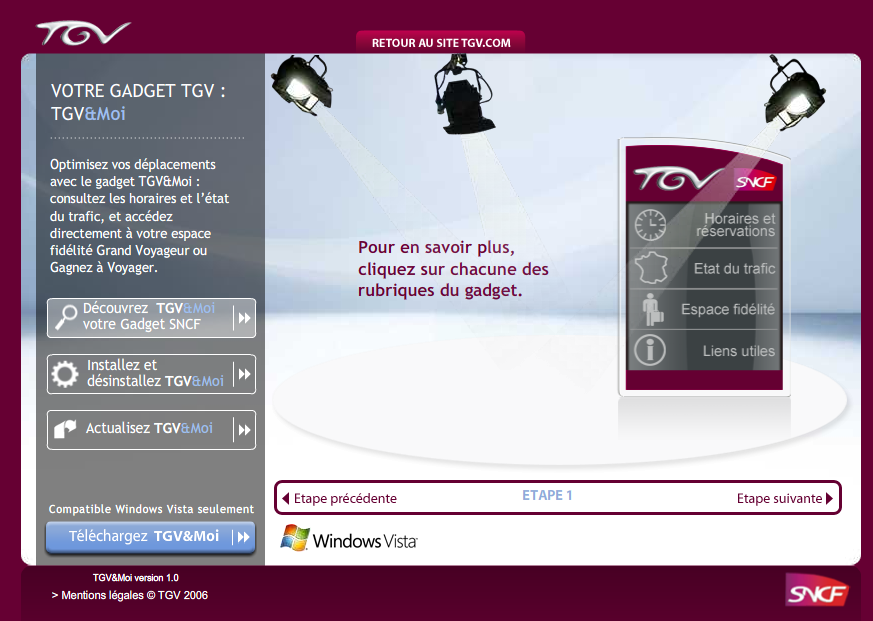
Task: Expand Découvrez TGV&Moi double-arrow
Action: tap(243, 318)
